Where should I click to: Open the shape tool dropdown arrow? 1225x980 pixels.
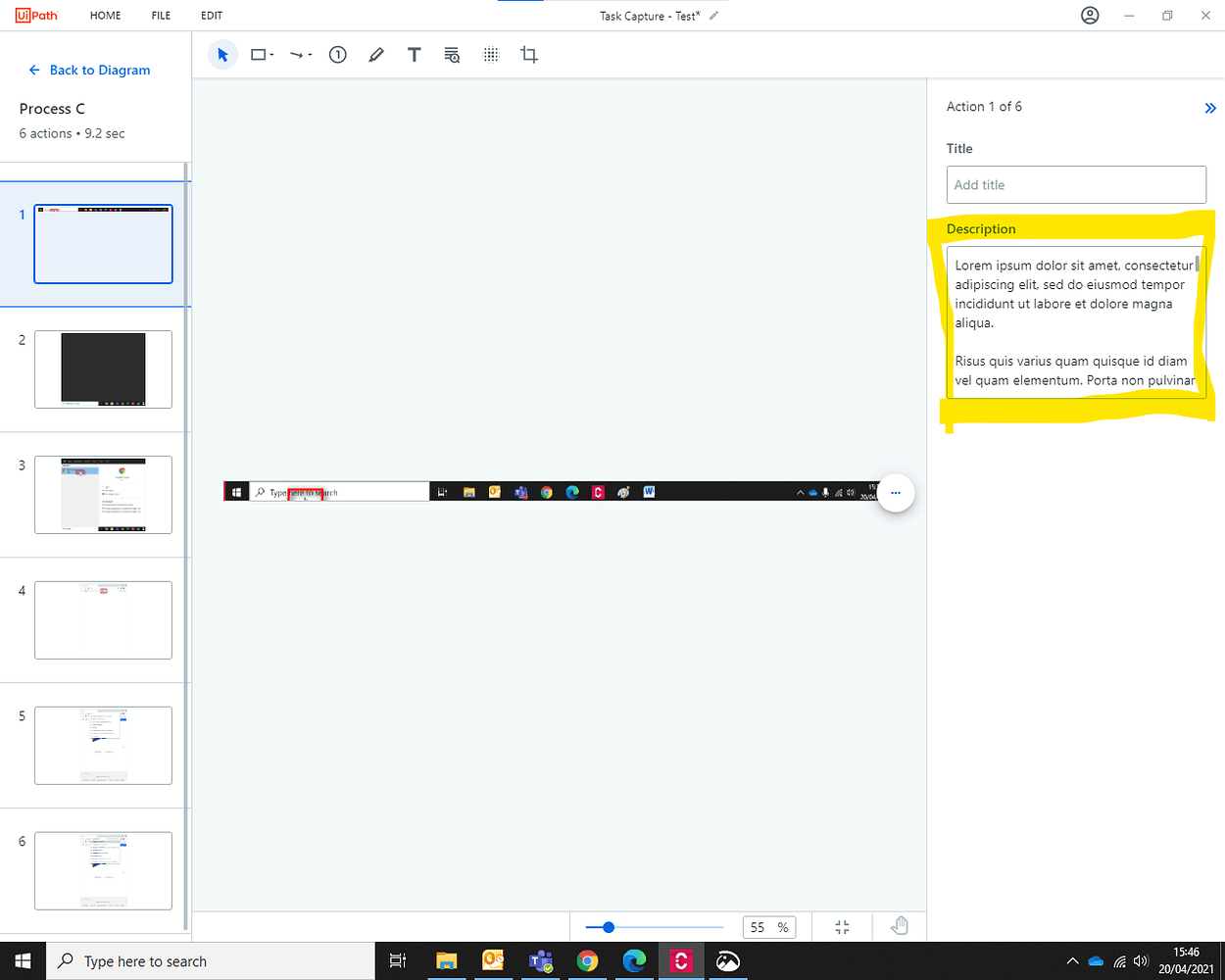pos(269,55)
